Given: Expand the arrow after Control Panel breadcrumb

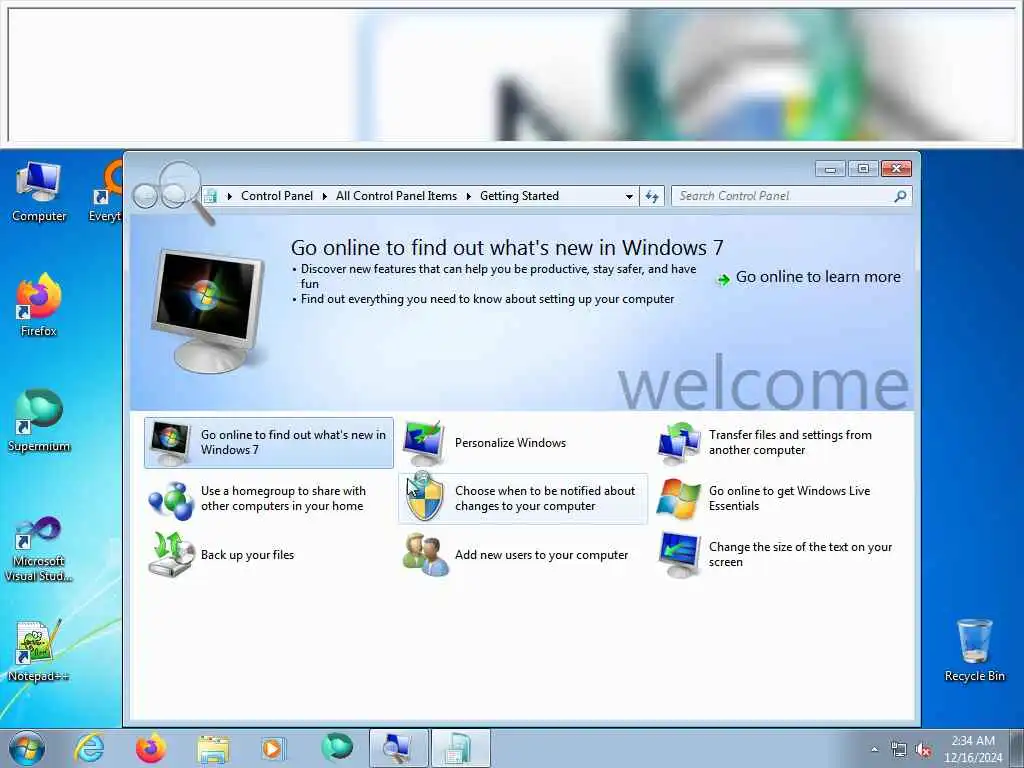Looking at the screenshot, I should (x=325, y=196).
